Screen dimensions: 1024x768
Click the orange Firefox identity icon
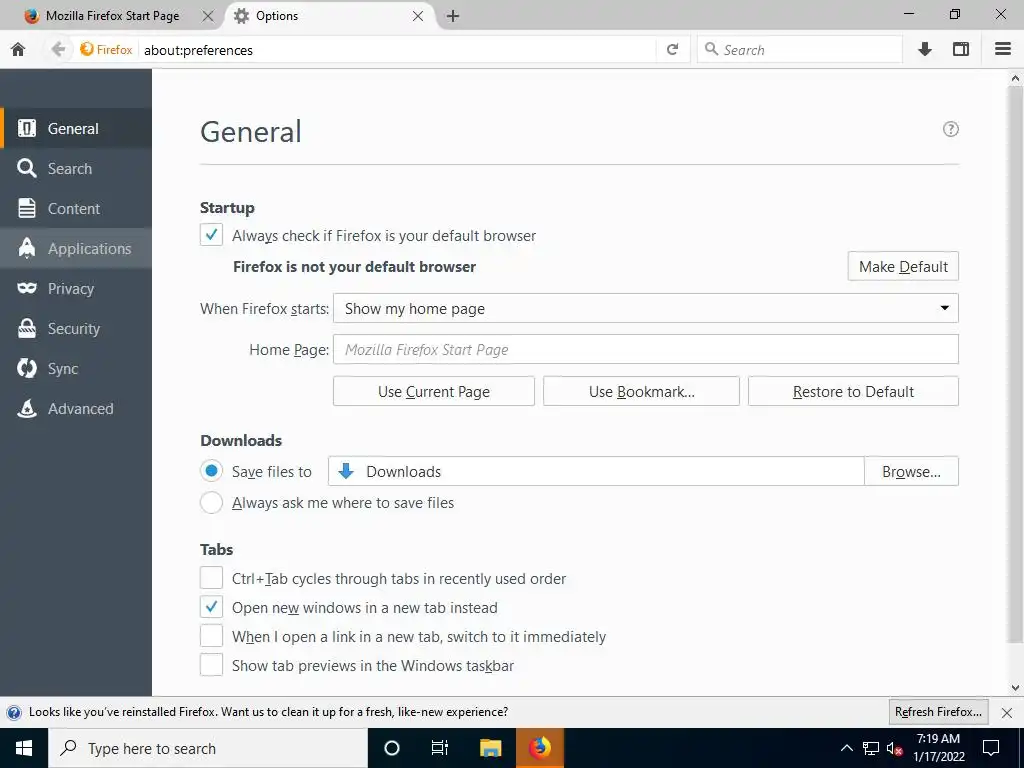[87, 50]
